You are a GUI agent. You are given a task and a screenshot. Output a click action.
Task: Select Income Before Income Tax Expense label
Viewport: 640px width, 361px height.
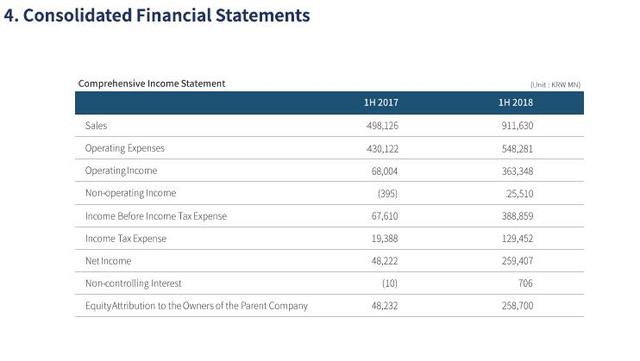pyautogui.click(x=156, y=216)
